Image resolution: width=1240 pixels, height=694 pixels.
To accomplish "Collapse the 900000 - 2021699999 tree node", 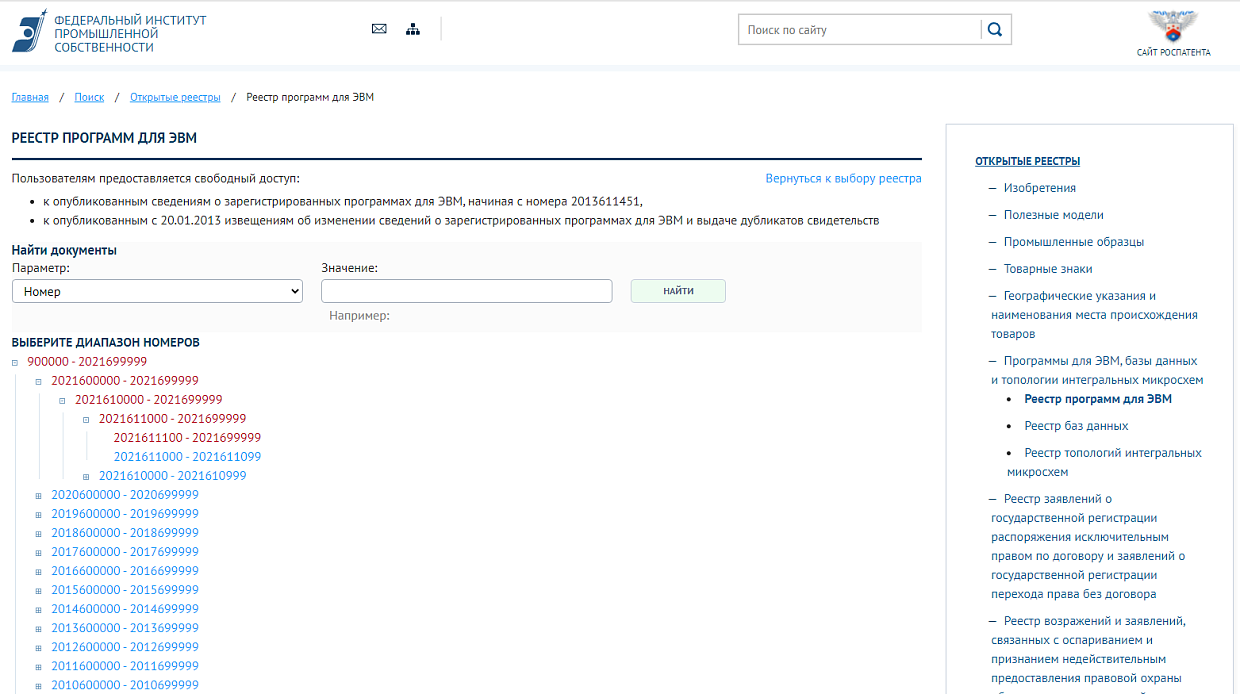I will tap(15, 363).
